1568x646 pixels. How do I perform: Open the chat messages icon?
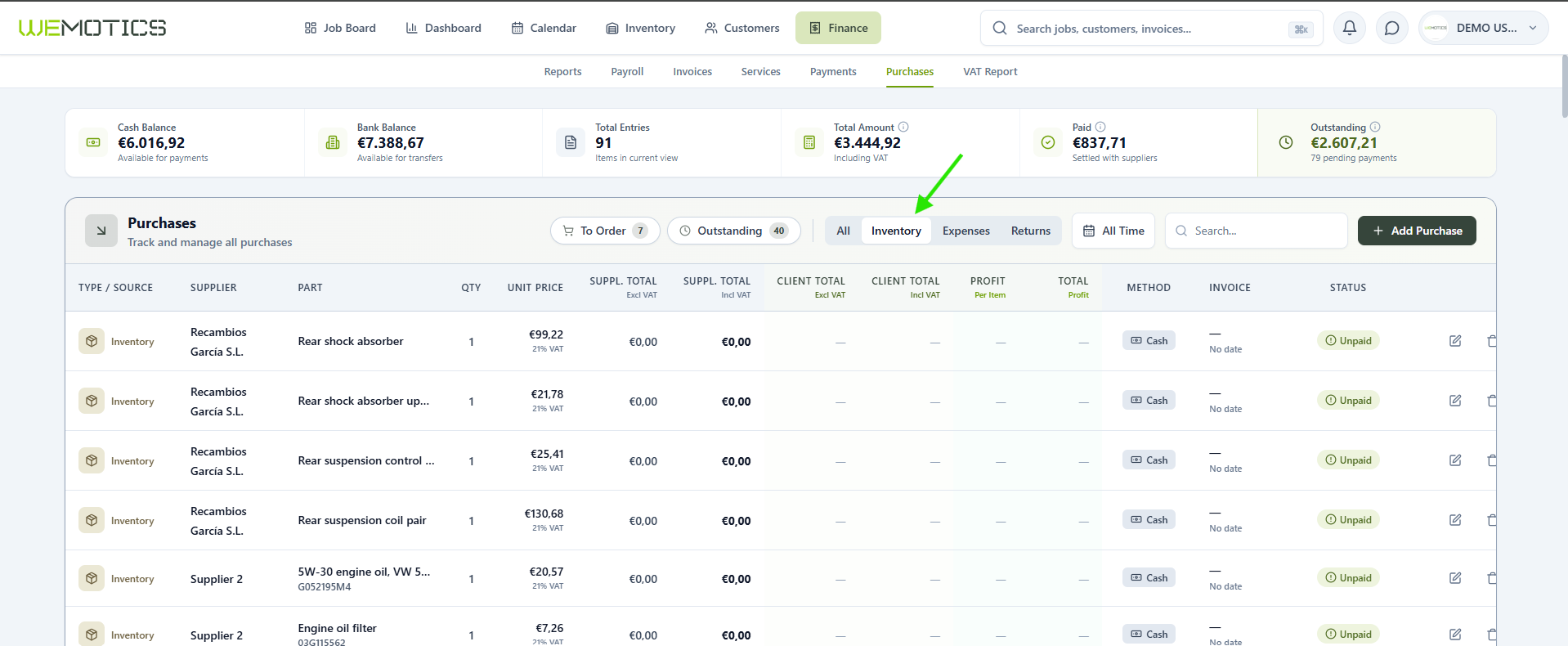click(1391, 28)
